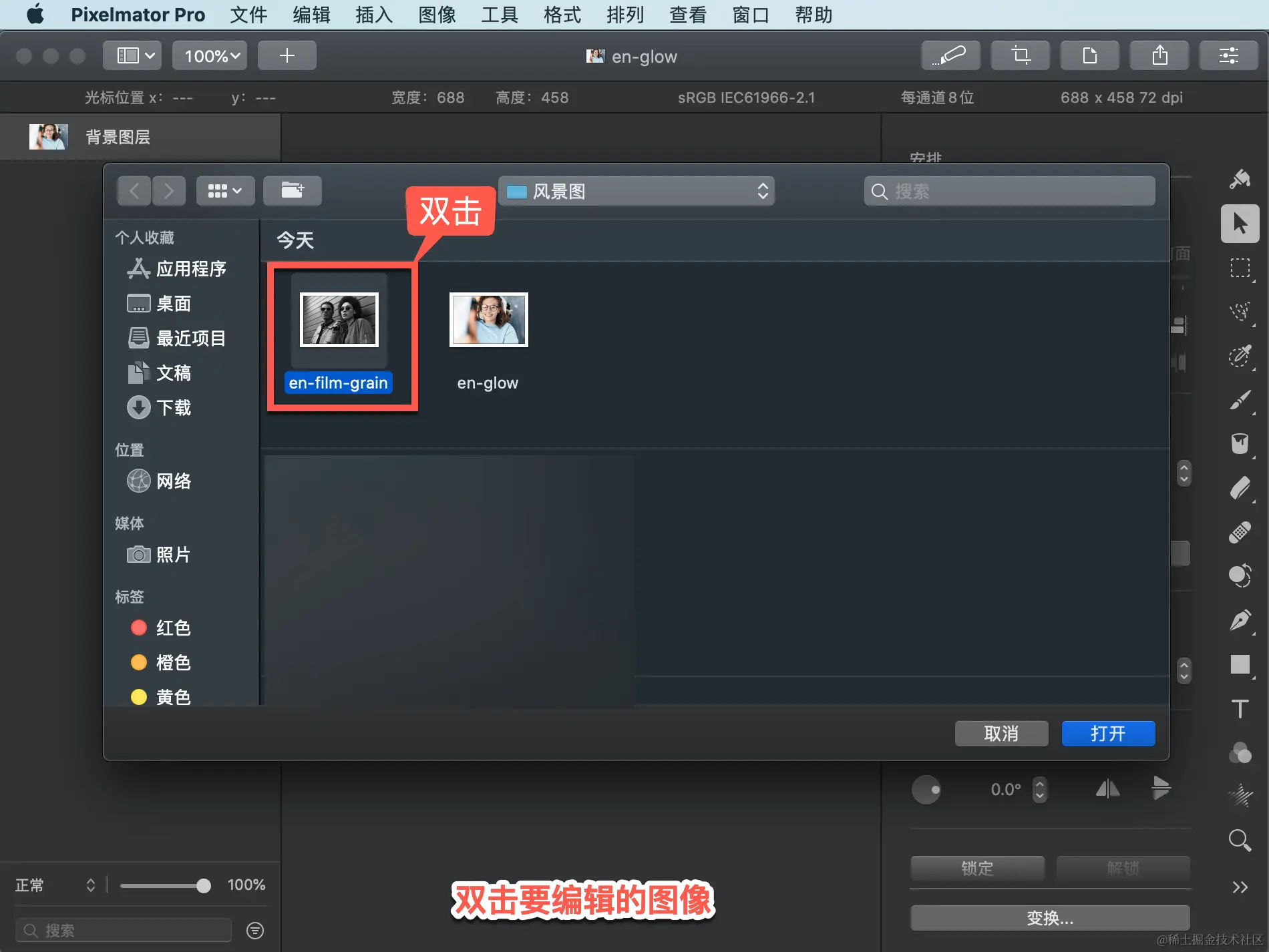
Task: Select the Pen tool
Action: pos(1240,620)
